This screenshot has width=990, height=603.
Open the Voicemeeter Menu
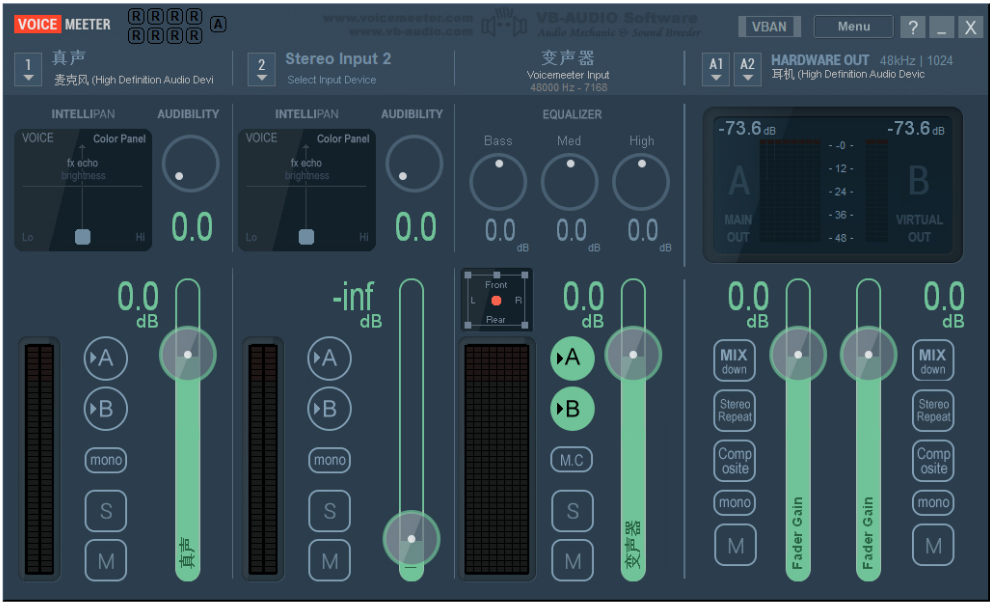point(854,27)
